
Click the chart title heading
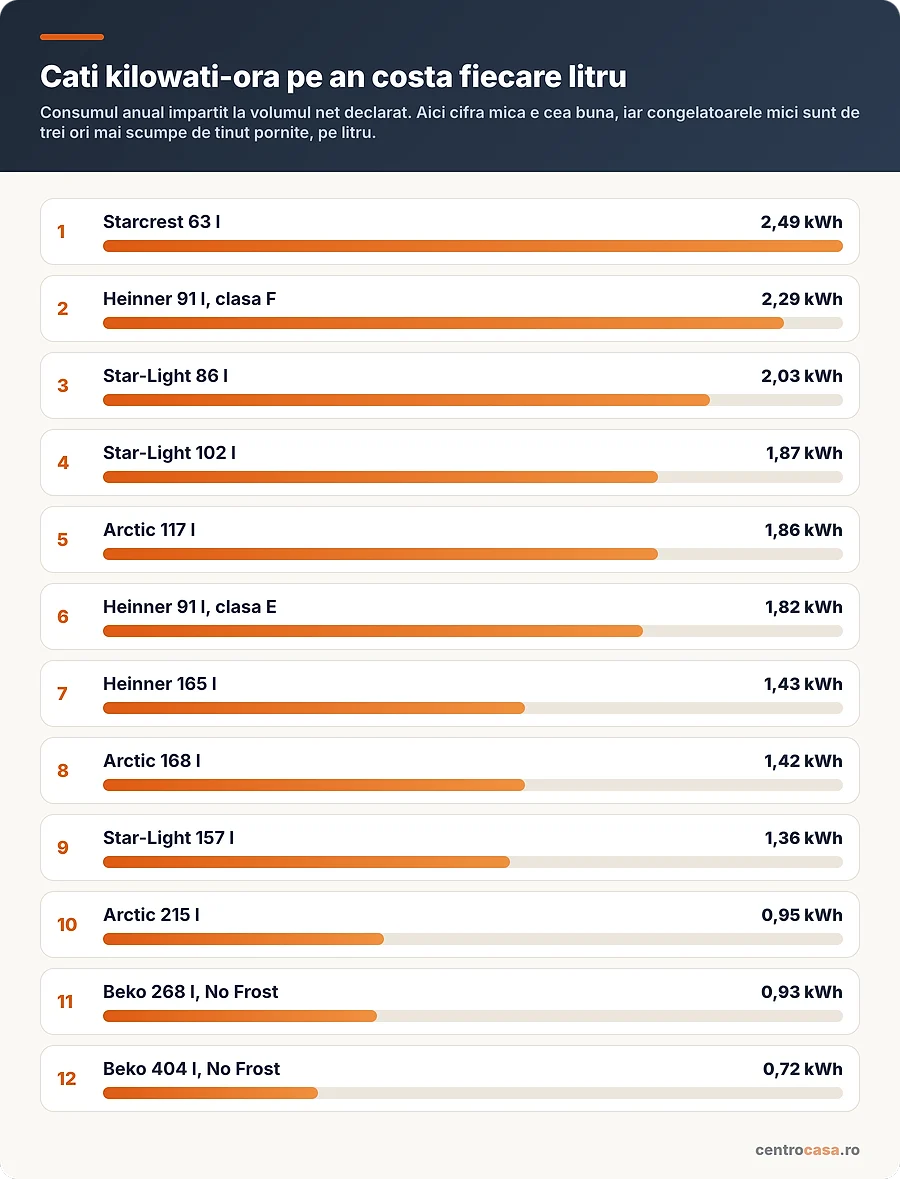(x=333, y=77)
